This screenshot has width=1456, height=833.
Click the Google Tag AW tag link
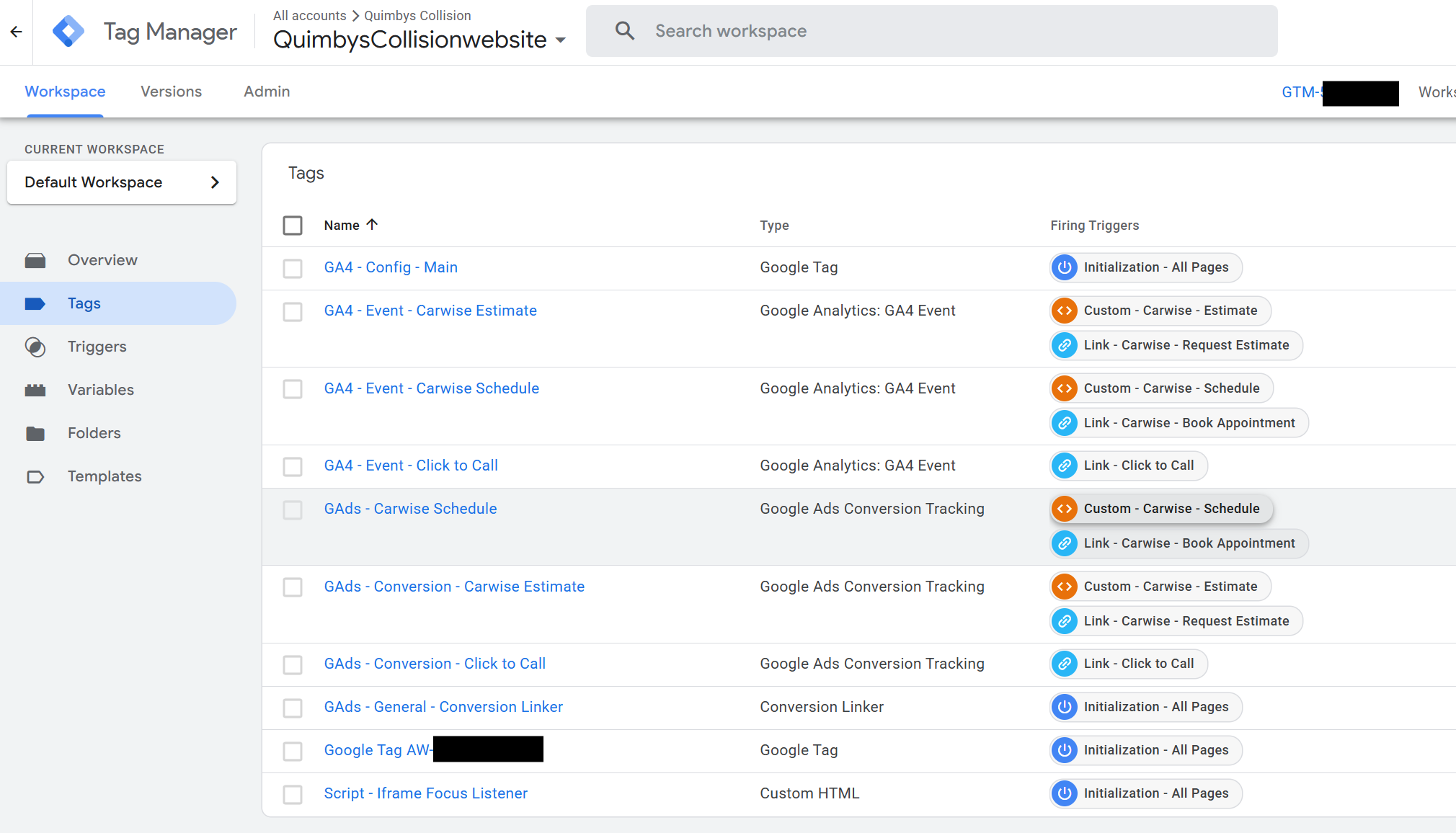pos(433,750)
